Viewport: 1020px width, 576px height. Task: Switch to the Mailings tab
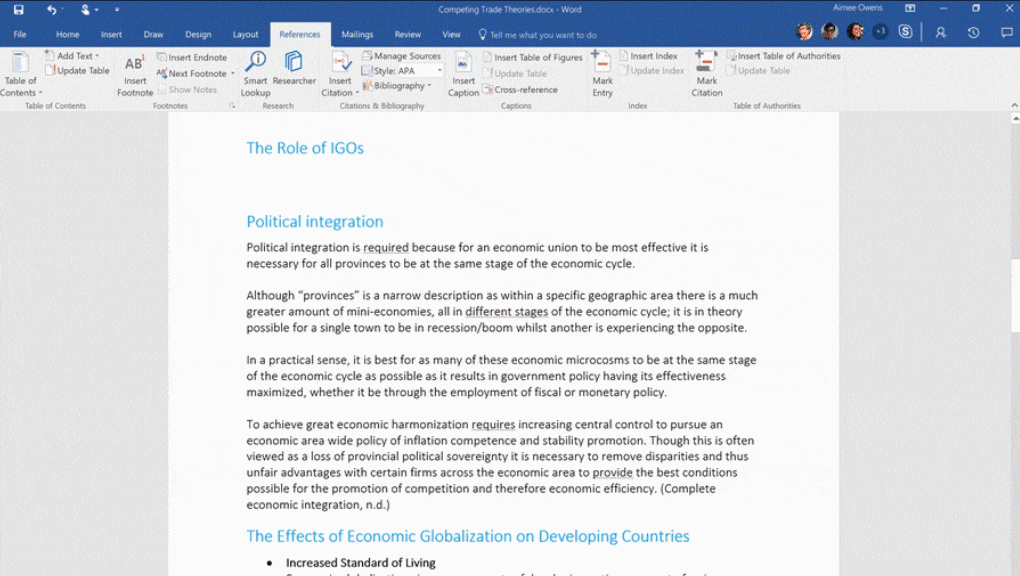coord(357,34)
